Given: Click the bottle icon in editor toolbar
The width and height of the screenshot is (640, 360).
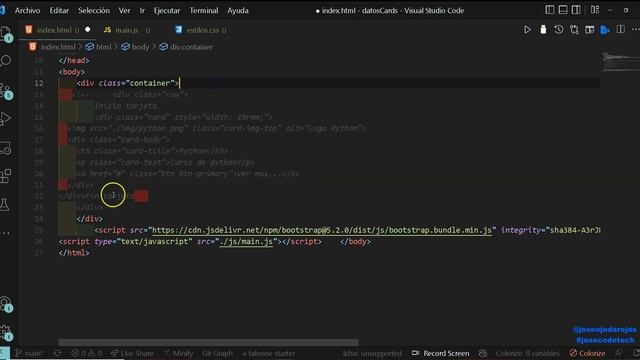Looking at the screenshot, I should click(x=543, y=29).
